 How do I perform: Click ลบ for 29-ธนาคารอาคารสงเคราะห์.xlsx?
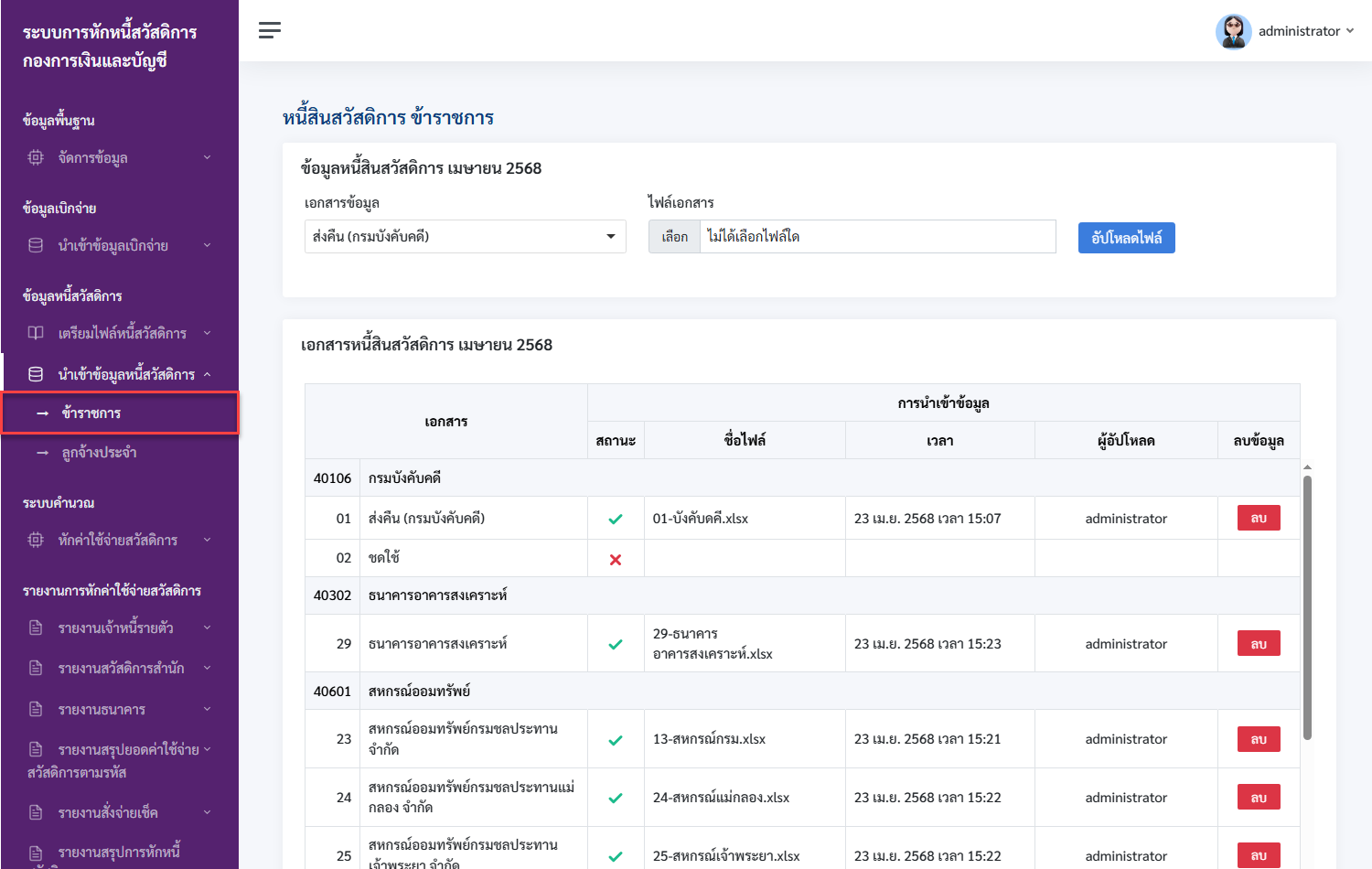[x=1259, y=643]
